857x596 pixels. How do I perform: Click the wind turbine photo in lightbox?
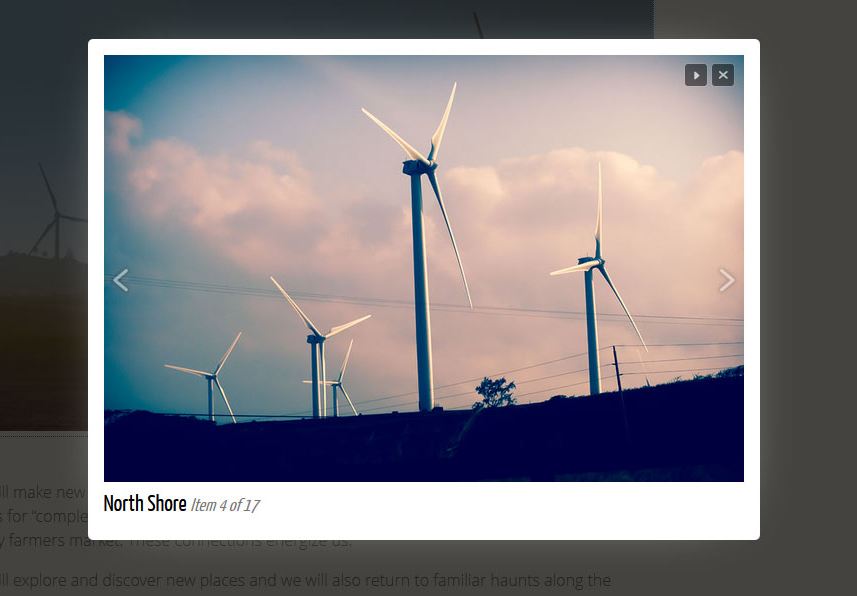tap(424, 268)
